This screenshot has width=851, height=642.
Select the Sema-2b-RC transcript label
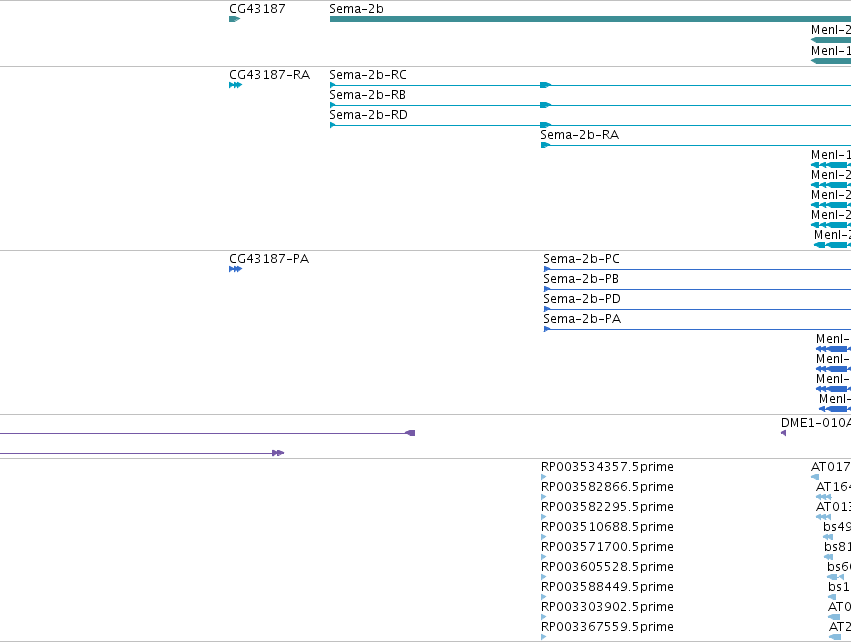[x=367, y=75]
